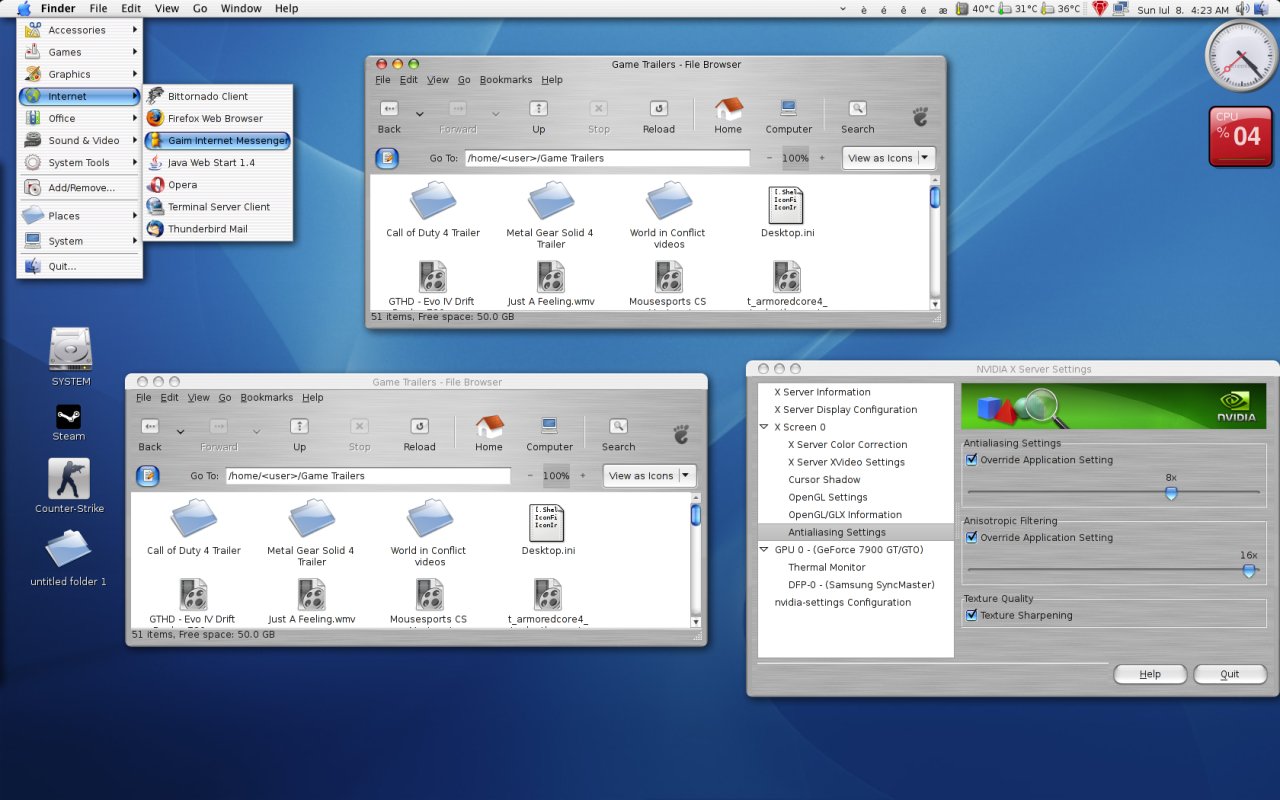Disable Texture Sharpening checkbox
1280x800 pixels.
971,615
